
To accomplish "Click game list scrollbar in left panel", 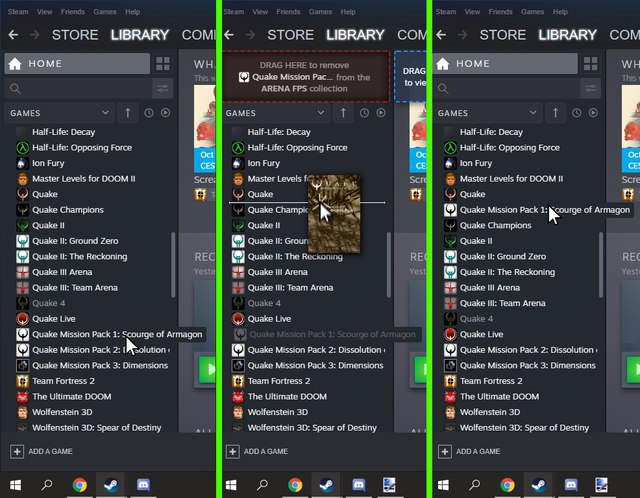I will (x=173, y=265).
